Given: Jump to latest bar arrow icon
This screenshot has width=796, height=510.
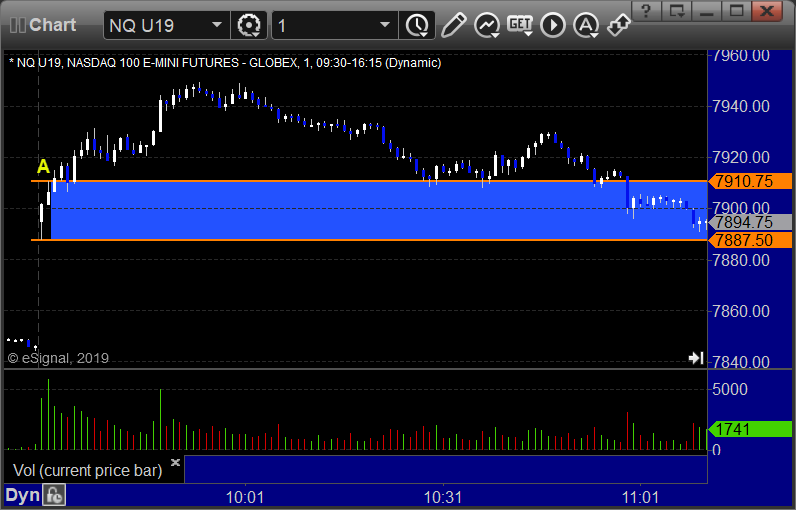Looking at the screenshot, I should click(x=696, y=358).
